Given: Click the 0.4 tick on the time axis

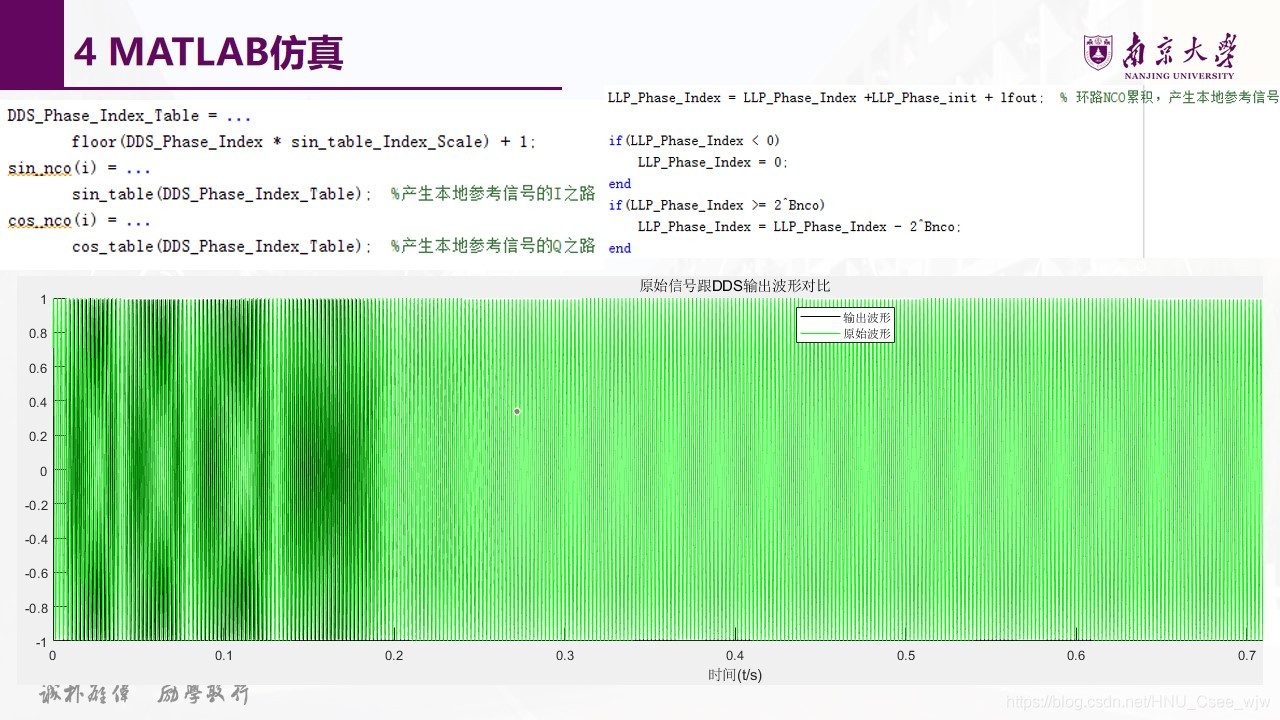Looking at the screenshot, I should click(x=735, y=656).
